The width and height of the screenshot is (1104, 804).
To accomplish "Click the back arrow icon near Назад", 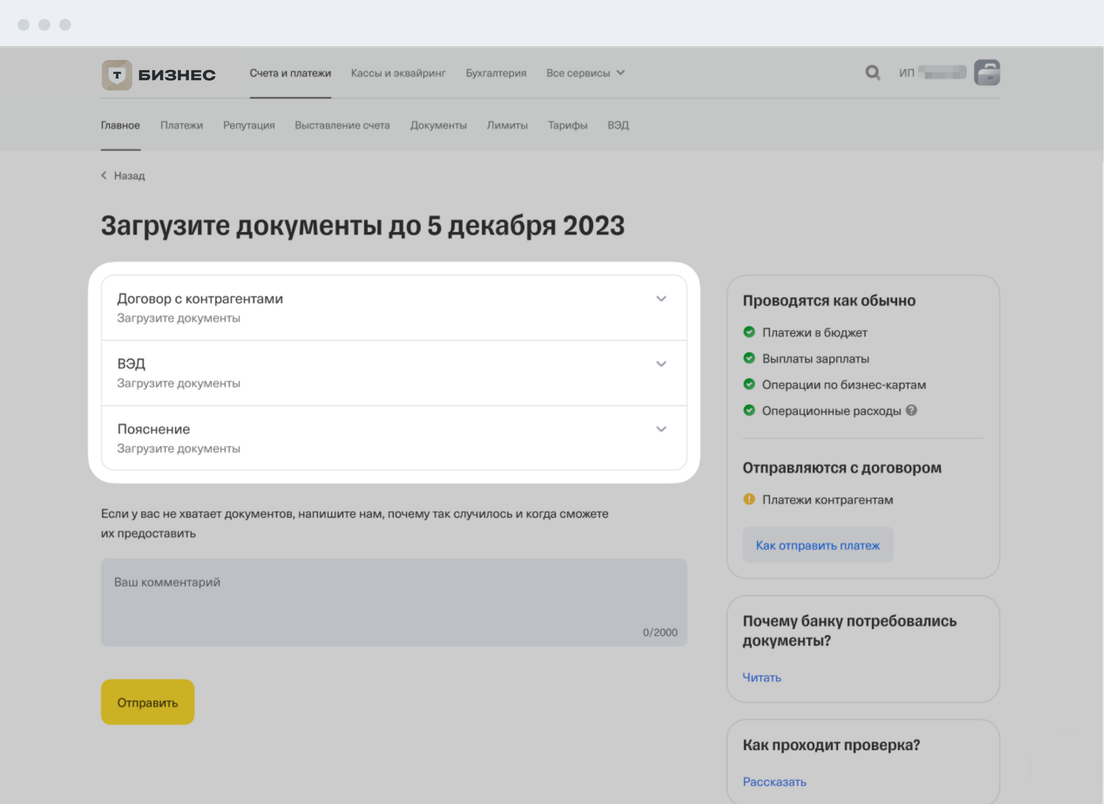I will [104, 176].
